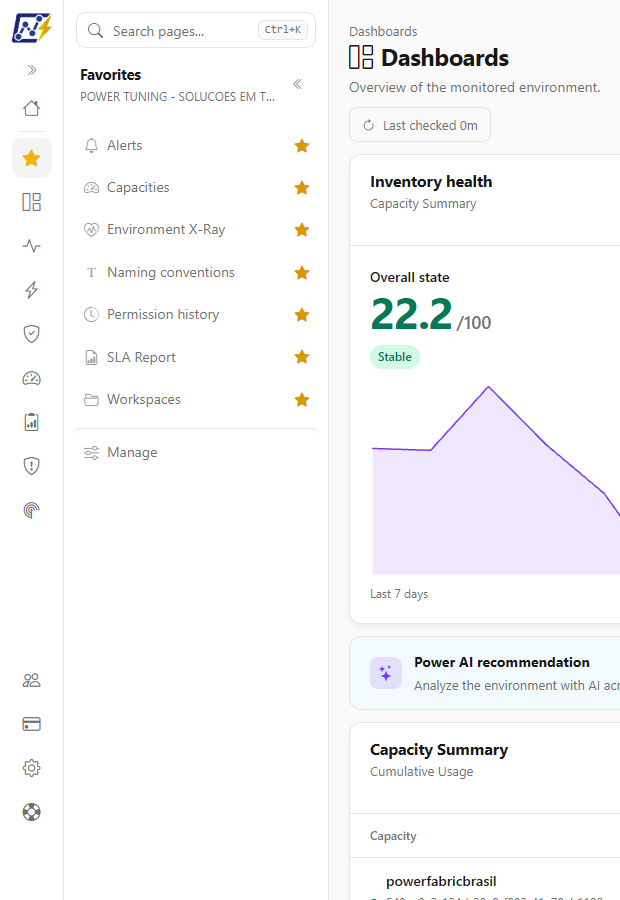This screenshot has height=900, width=620.
Task: Click the overall state area chart
Action: click(496, 480)
